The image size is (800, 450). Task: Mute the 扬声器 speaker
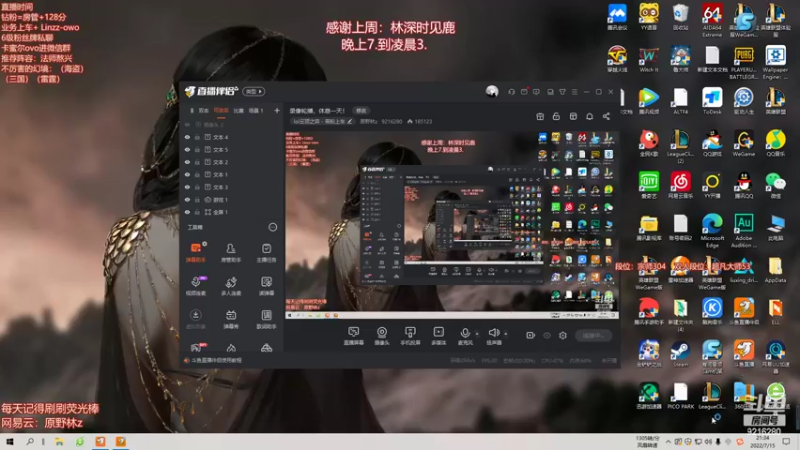click(x=493, y=336)
